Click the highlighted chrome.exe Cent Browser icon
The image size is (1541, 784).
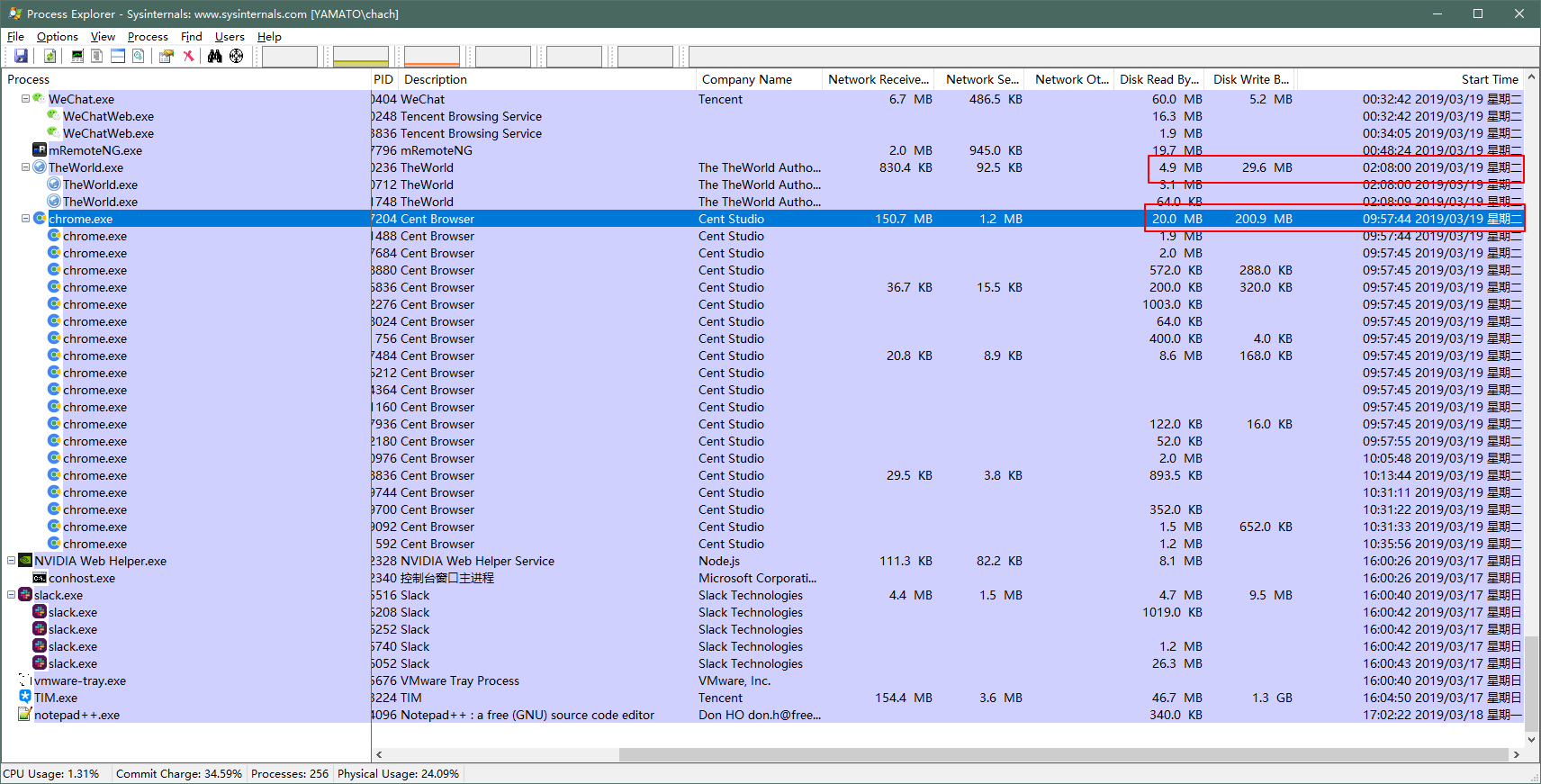pos(40,218)
